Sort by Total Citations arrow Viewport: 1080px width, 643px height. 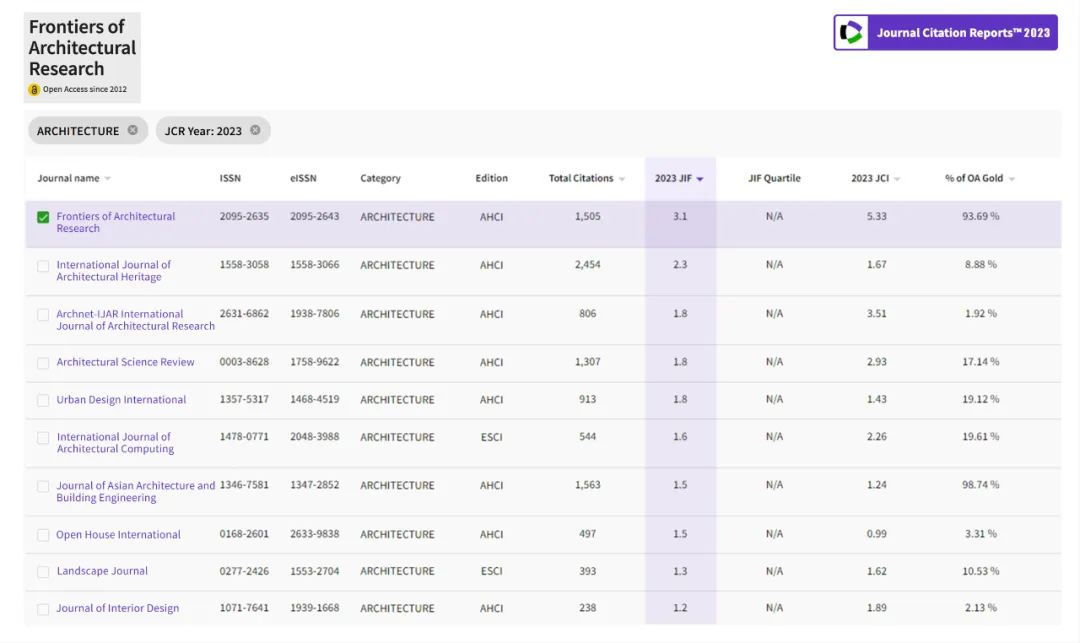click(622, 178)
